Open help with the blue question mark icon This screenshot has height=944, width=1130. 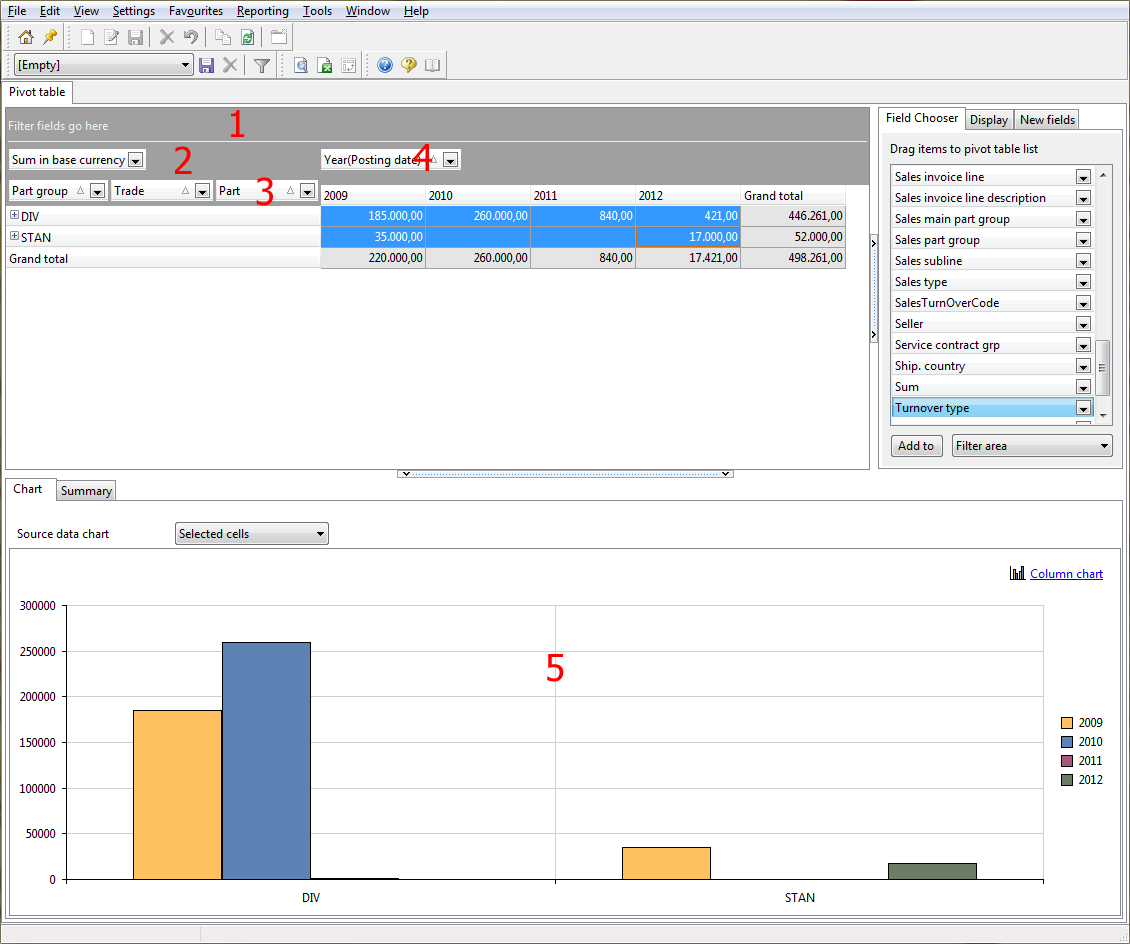point(384,65)
